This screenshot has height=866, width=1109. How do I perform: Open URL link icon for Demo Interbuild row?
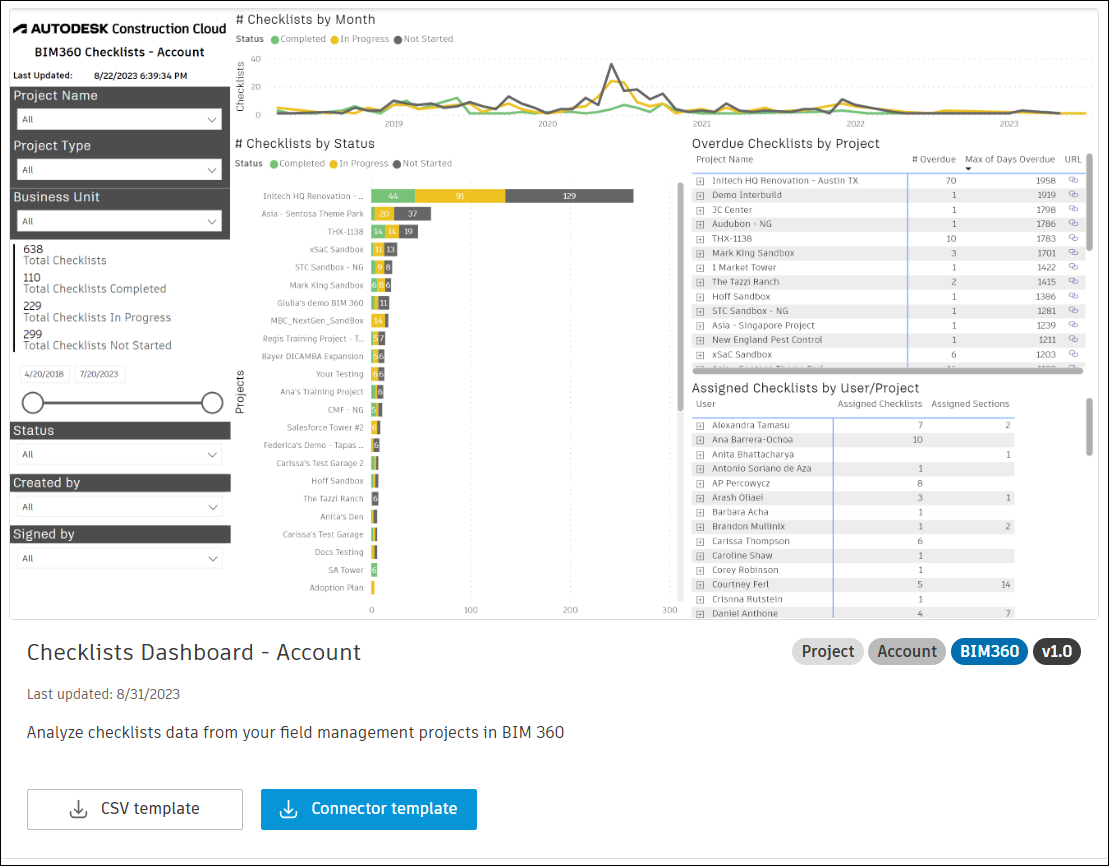point(1073,194)
